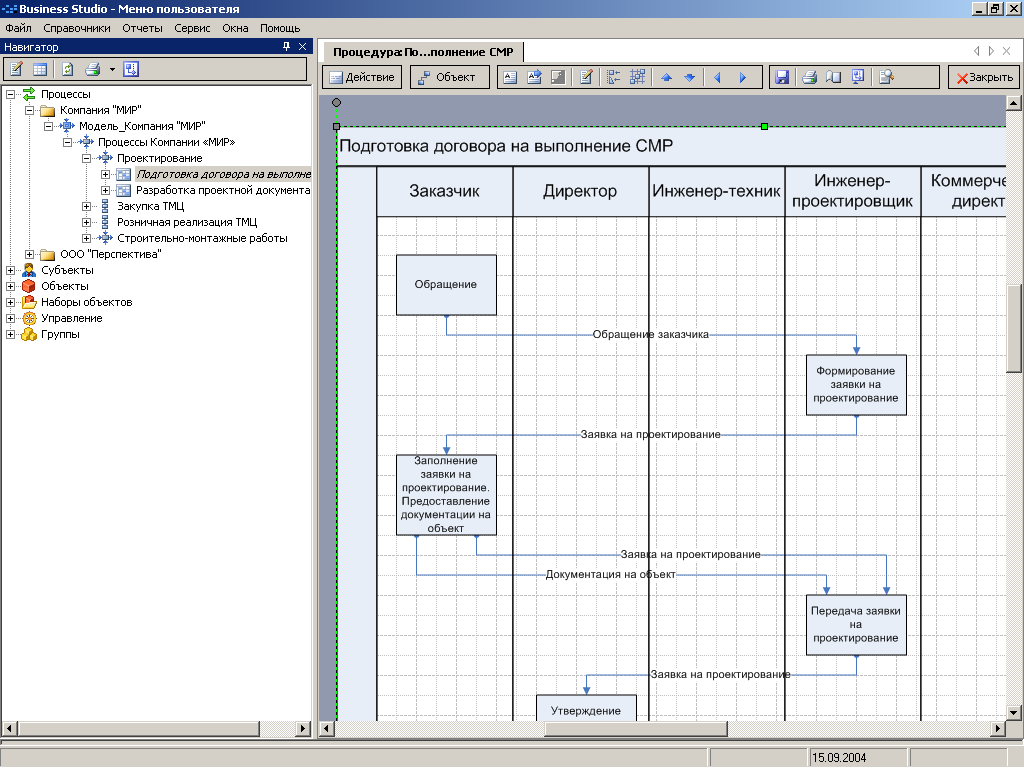
Task: Open the Окна menu
Action: click(235, 28)
